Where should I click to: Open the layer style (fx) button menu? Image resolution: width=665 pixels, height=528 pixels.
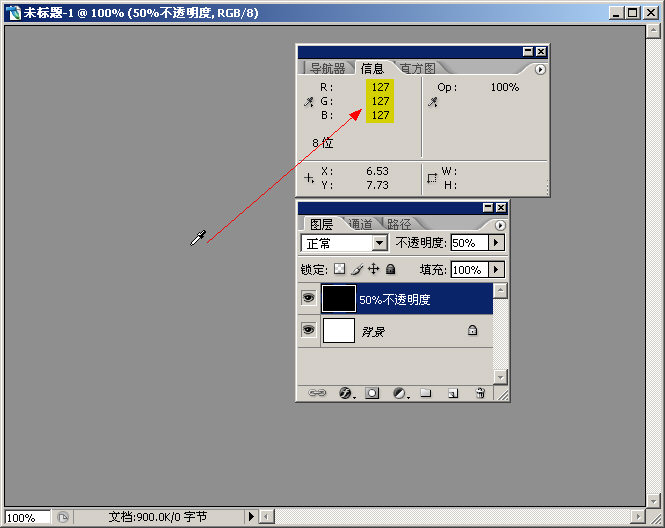tap(347, 394)
